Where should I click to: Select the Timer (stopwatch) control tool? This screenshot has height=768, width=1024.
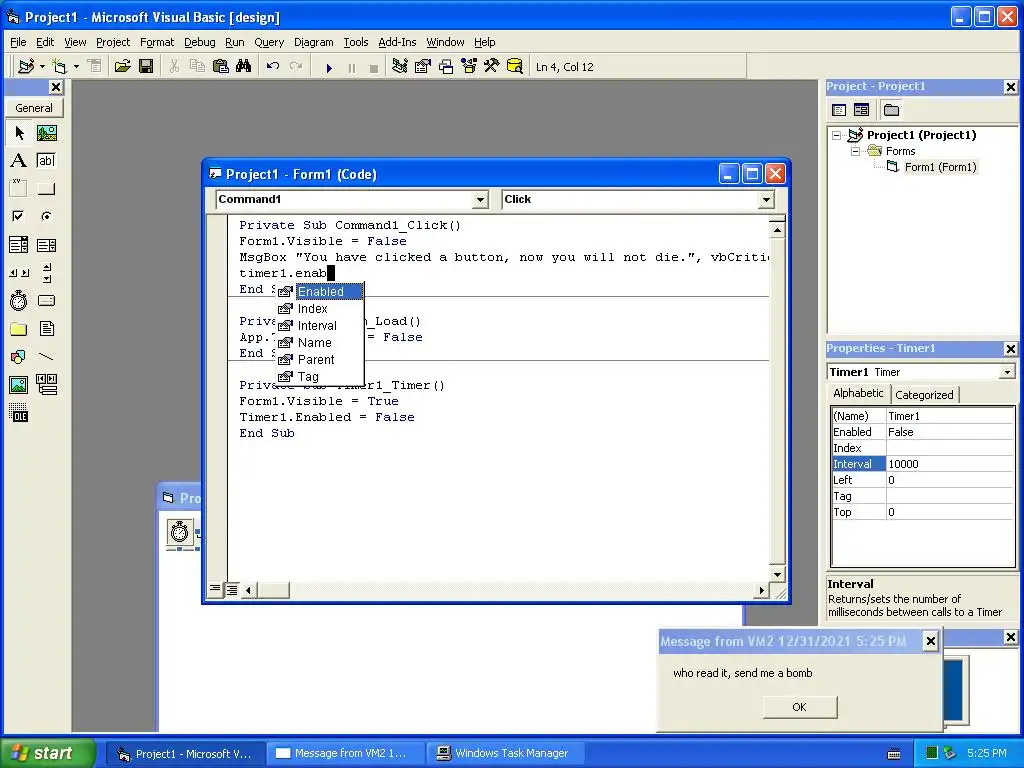(x=19, y=300)
